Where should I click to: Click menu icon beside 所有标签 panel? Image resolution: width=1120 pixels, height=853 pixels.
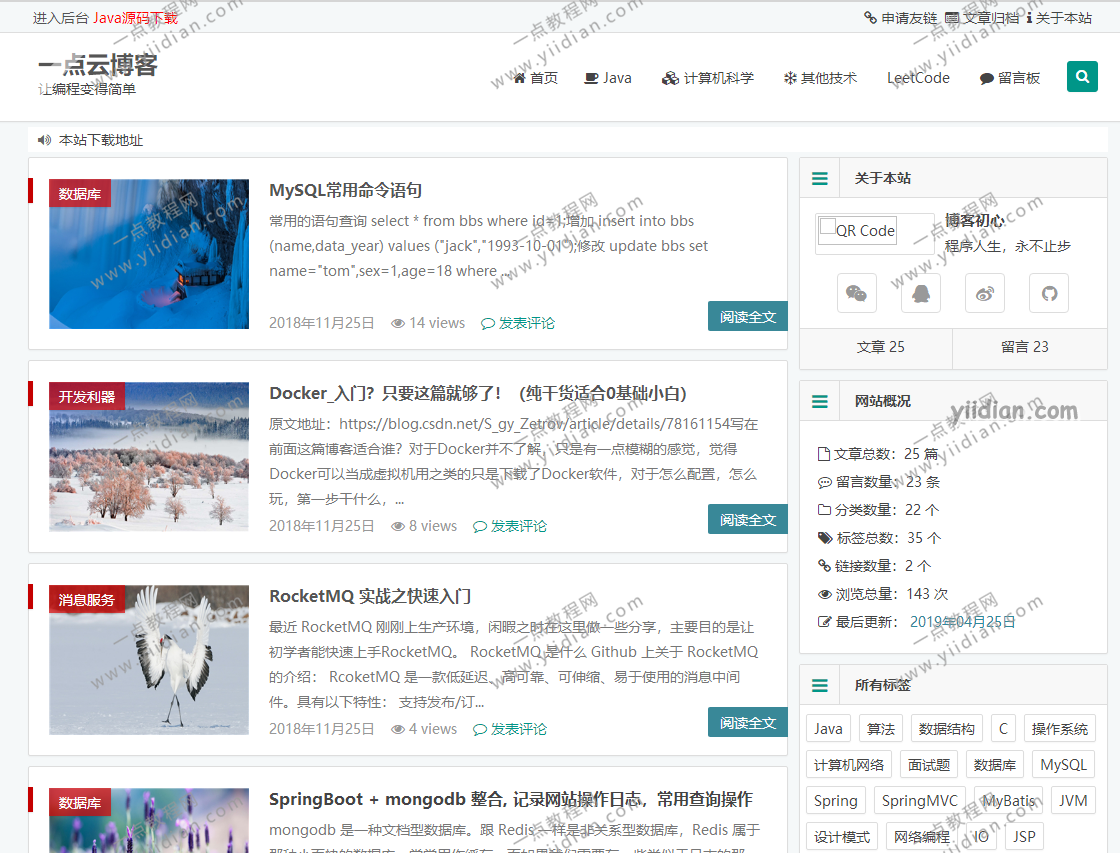pos(820,686)
